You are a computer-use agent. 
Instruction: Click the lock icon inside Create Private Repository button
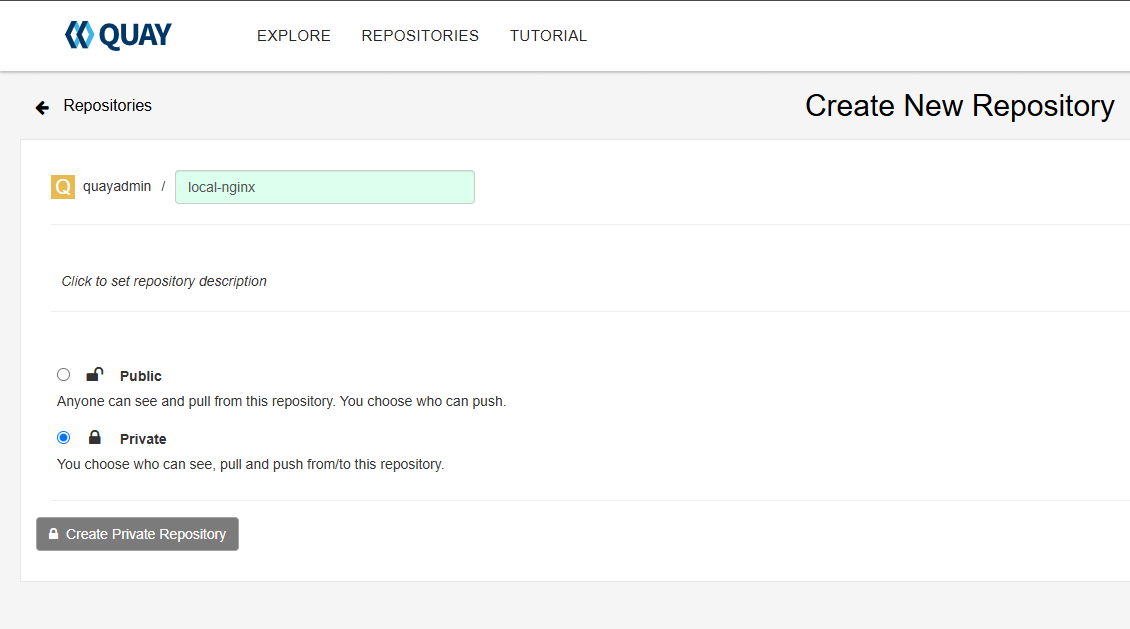tap(52, 533)
